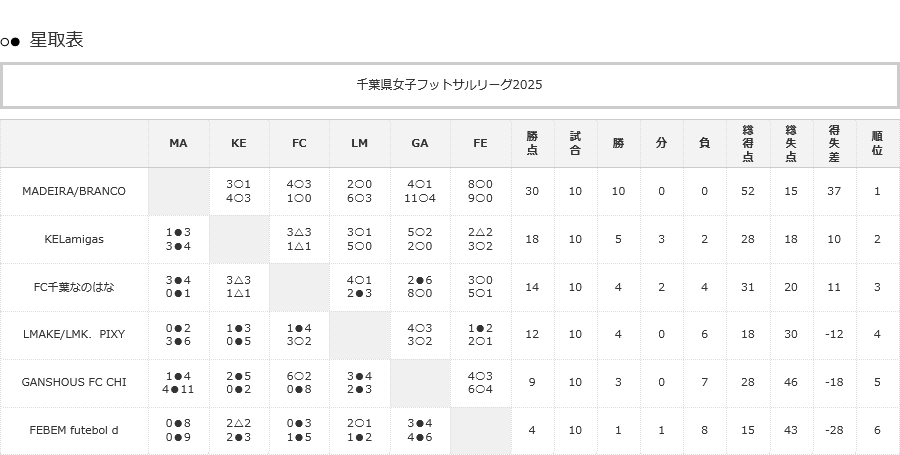The image size is (900, 455).
Task: Click FEBEM's goal difference value -28
Action: coord(834,430)
